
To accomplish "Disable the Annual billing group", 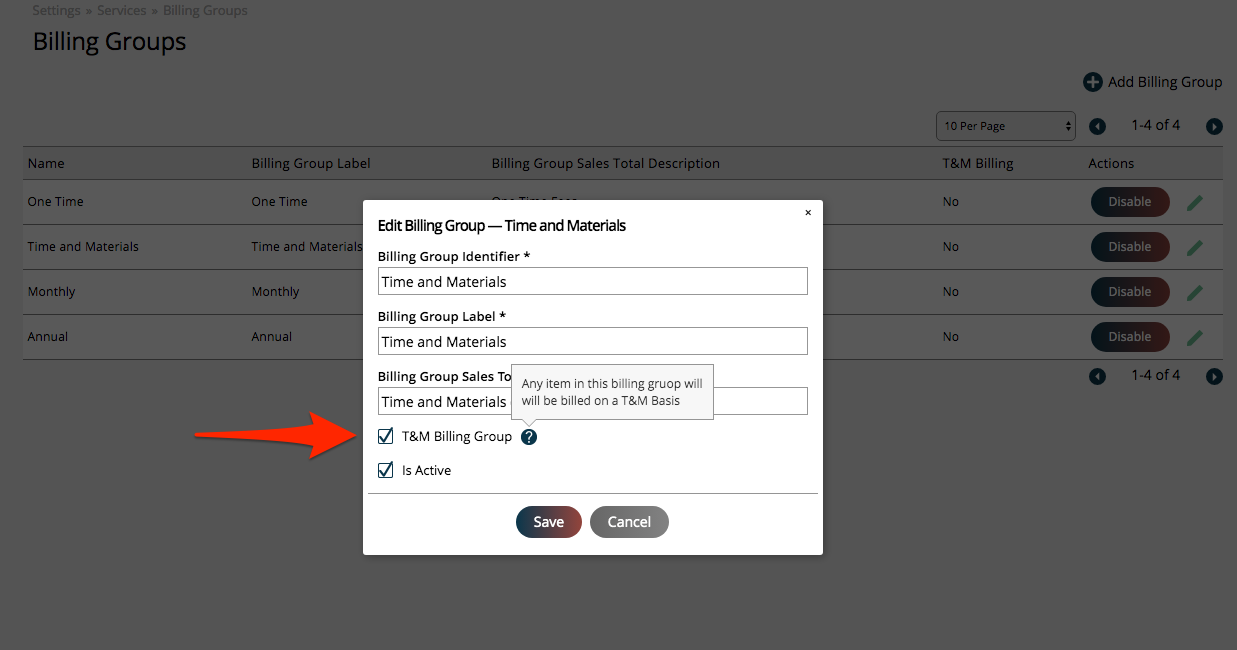I will pyautogui.click(x=1130, y=336).
